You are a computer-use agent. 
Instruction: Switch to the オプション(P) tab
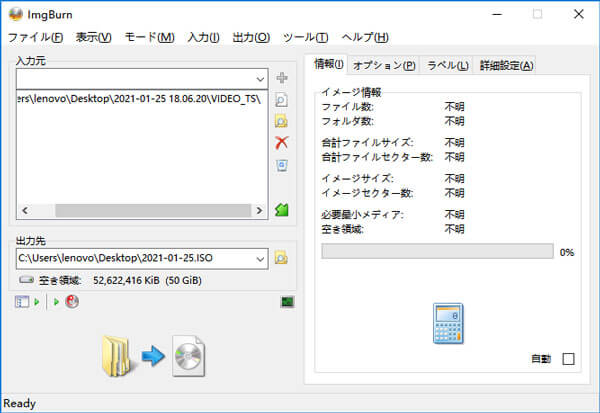[x=384, y=65]
